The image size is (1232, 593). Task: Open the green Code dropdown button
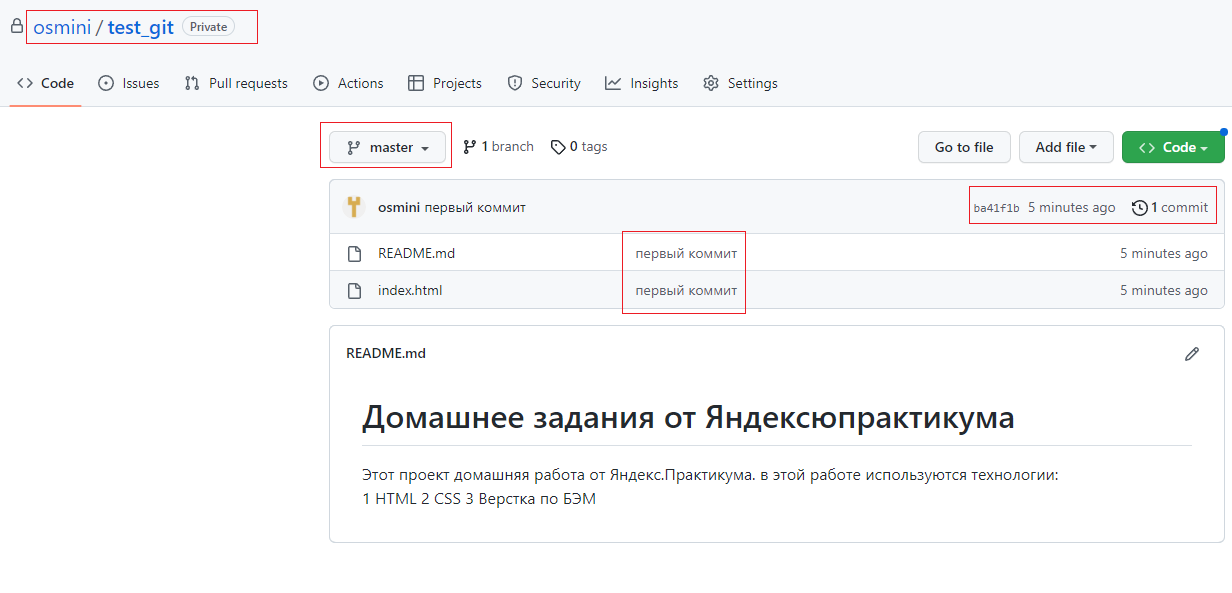click(1173, 147)
